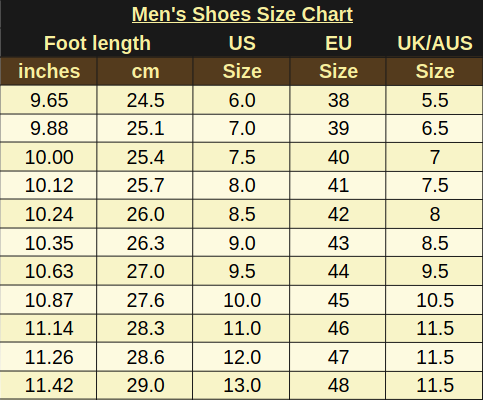This screenshot has height=400, width=483.
Task: Select the cm subheader cell
Action: click(x=145, y=71)
